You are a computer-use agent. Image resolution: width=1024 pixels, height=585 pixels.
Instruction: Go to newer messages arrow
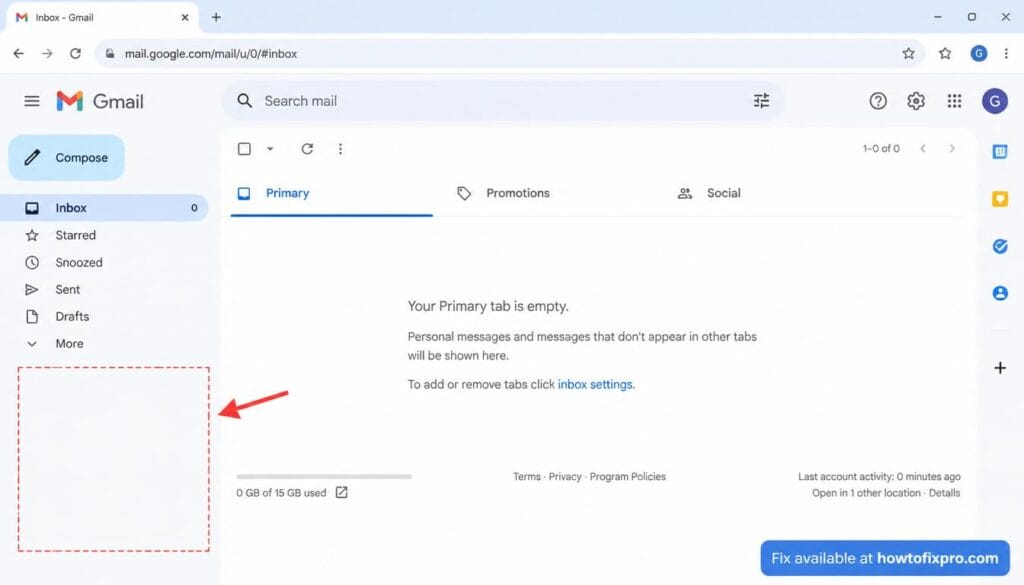point(923,148)
